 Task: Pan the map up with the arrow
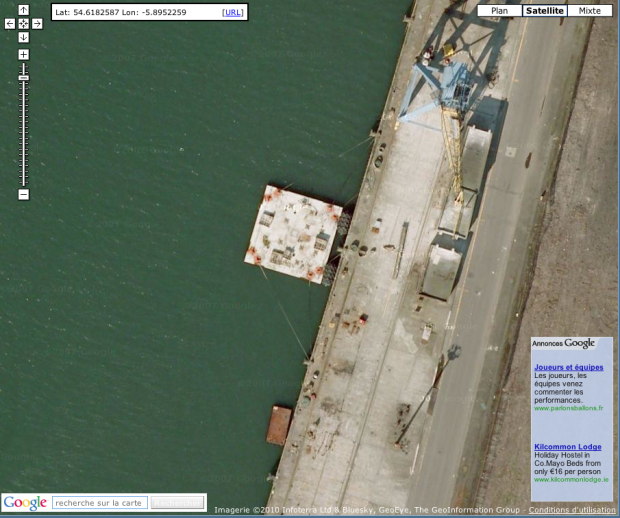[23, 10]
